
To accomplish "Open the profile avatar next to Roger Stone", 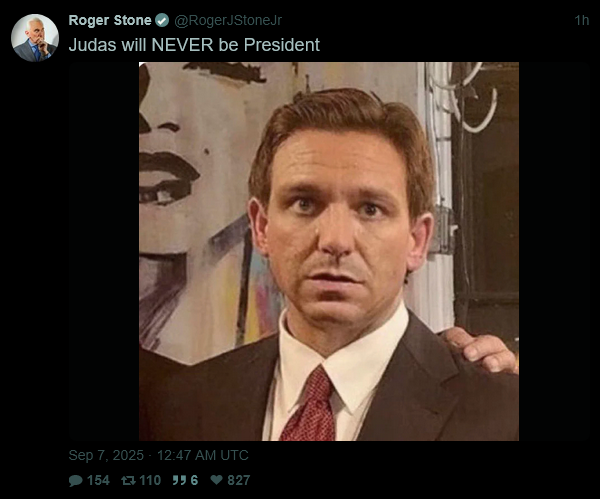I will point(35,38).
